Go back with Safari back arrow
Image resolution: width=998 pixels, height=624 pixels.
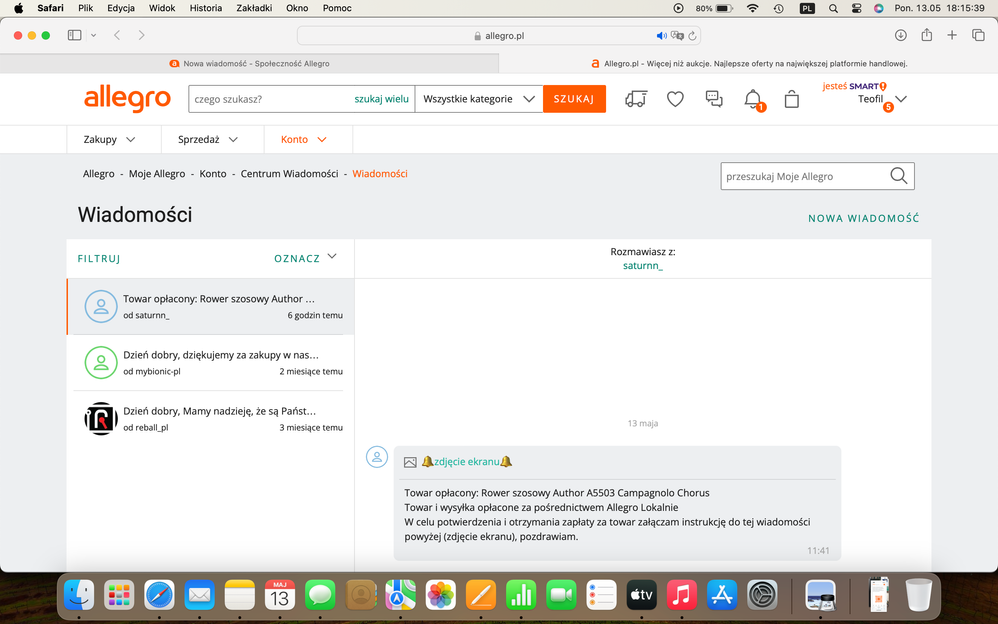click(x=117, y=35)
